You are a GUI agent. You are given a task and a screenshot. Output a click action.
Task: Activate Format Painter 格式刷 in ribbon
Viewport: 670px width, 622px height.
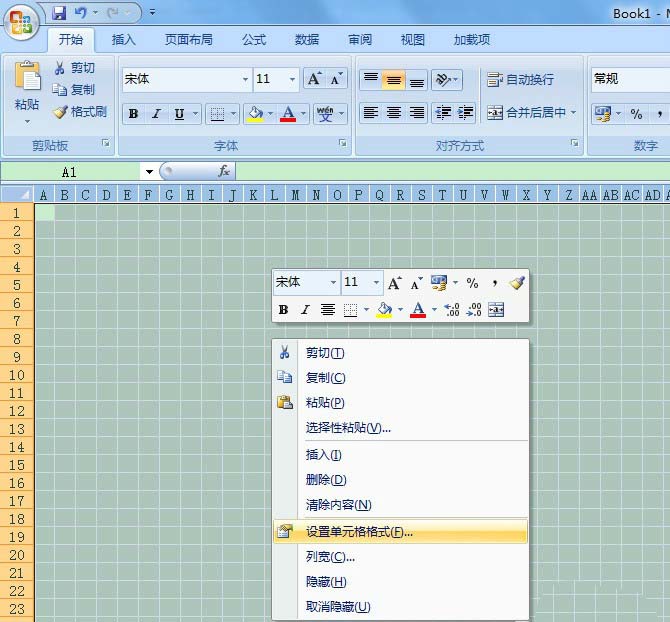tap(79, 111)
